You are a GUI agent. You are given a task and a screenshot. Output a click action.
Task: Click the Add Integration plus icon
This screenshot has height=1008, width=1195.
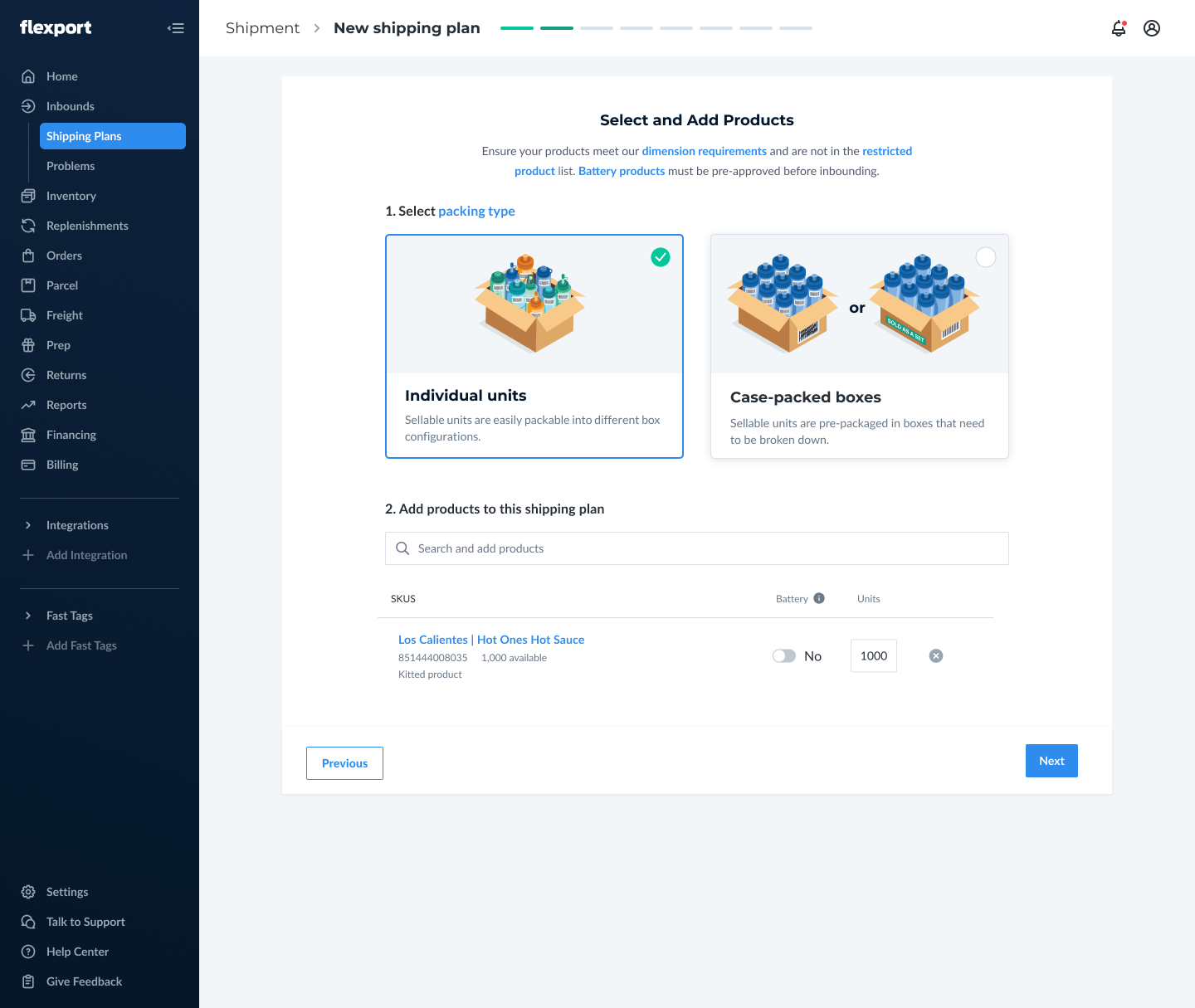pyautogui.click(x=28, y=555)
